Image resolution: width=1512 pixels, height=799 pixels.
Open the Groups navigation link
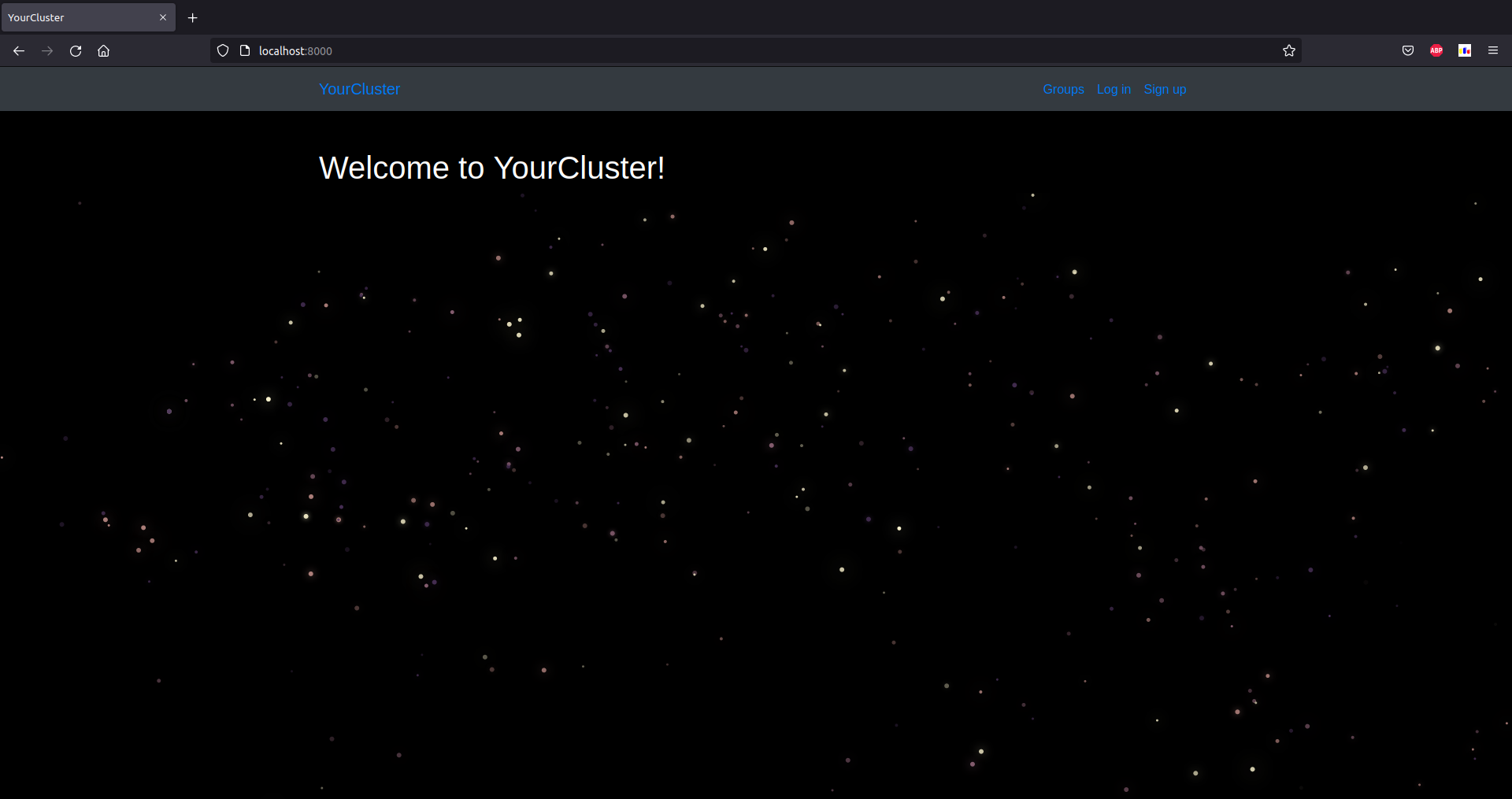[x=1062, y=89]
